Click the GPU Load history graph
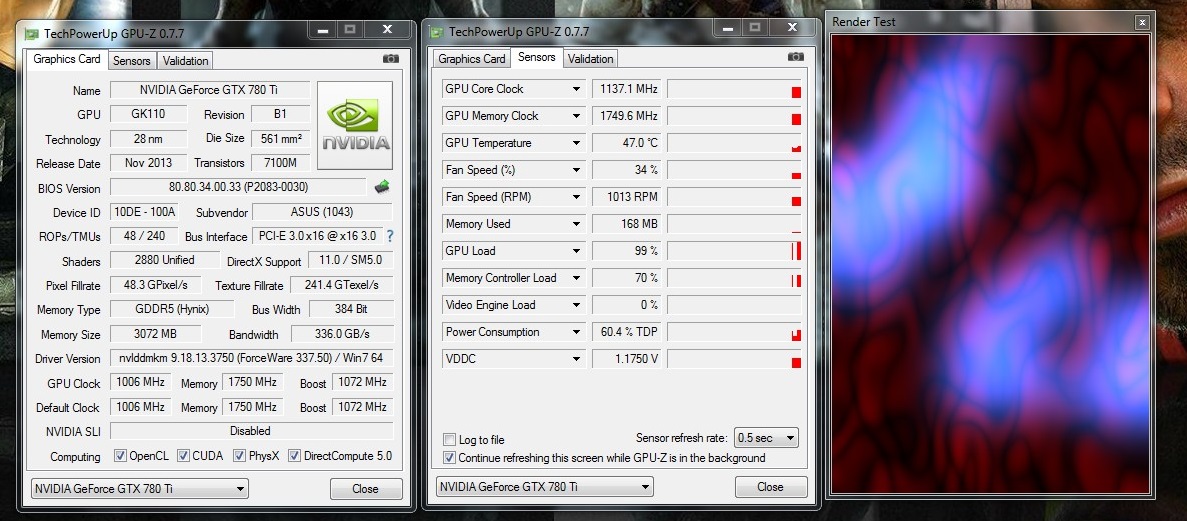 click(734, 251)
